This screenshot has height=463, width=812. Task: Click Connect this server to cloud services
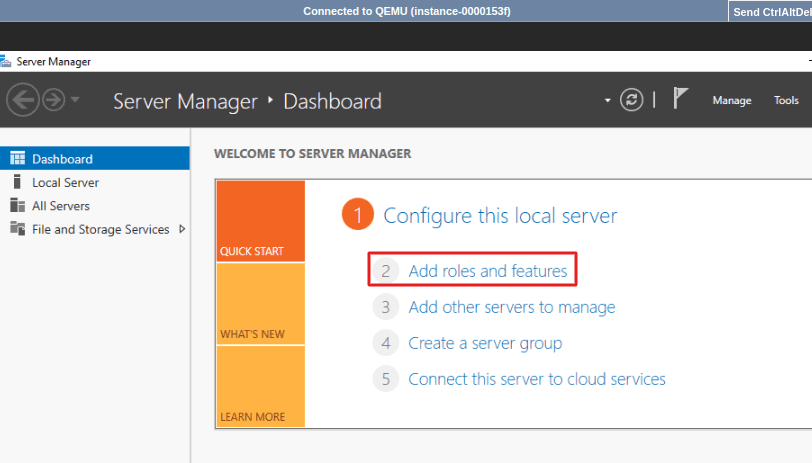536,379
